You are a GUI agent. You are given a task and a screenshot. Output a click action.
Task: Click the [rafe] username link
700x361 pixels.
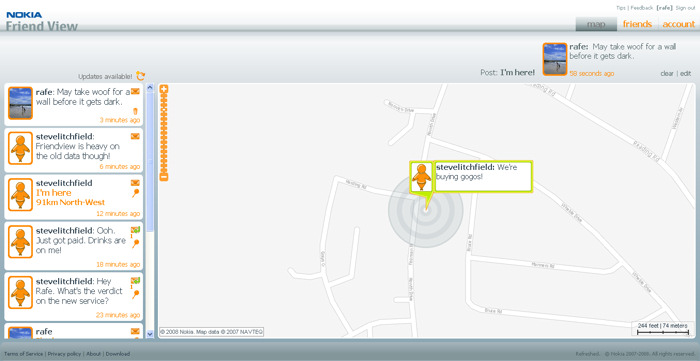[x=665, y=8]
